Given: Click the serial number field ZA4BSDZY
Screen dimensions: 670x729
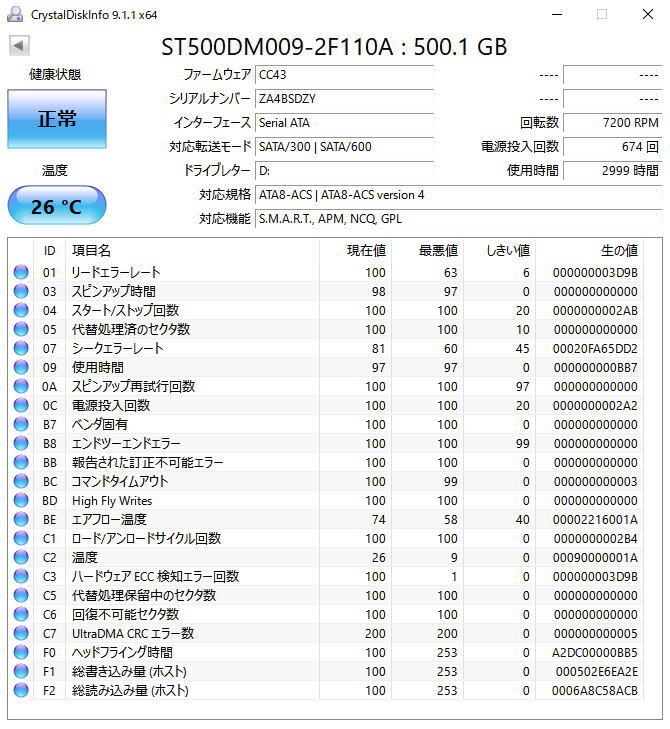Looking at the screenshot, I should [x=345, y=99].
